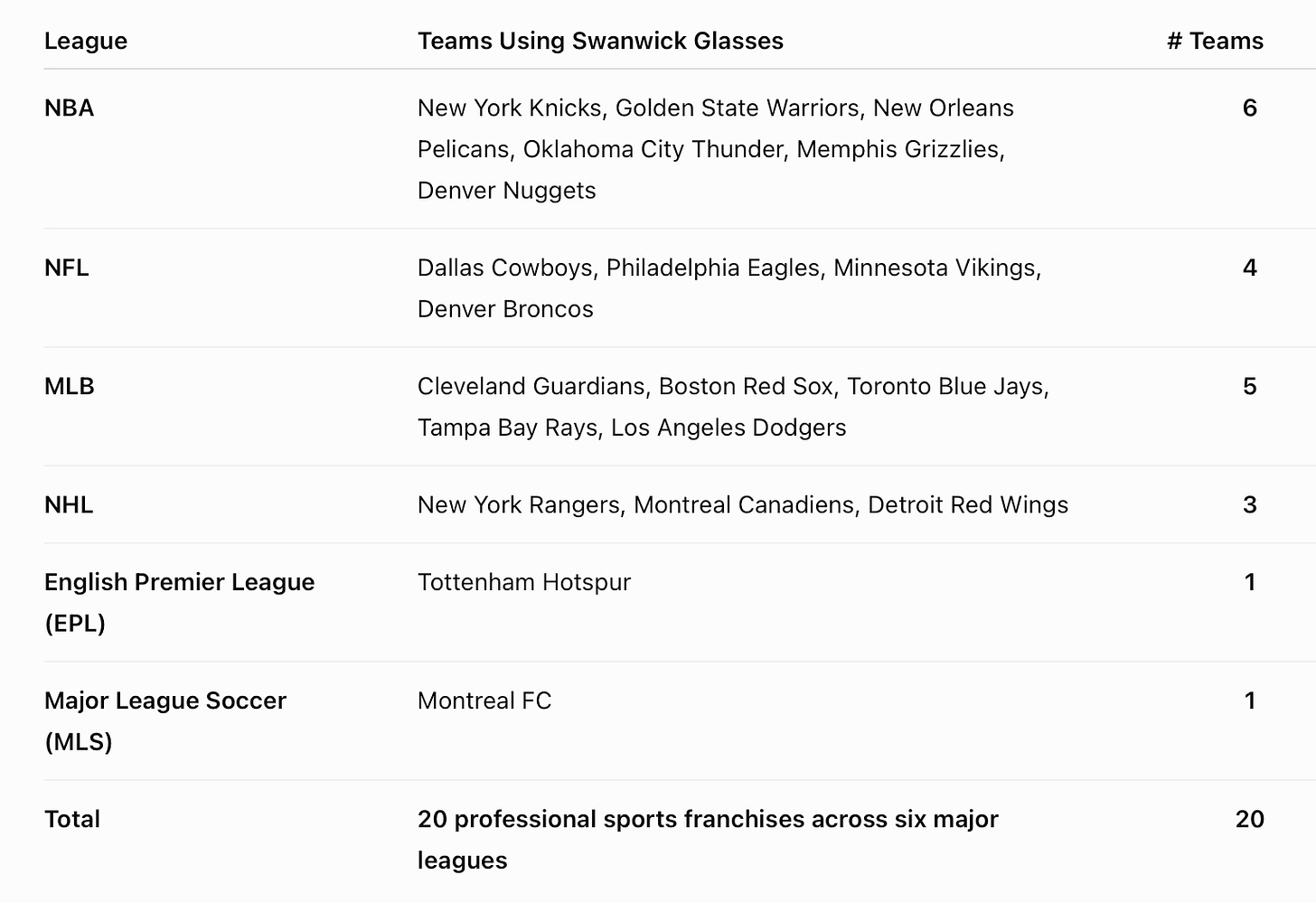Click the Cleveland Guardians MLB teams text

[x=733, y=407]
